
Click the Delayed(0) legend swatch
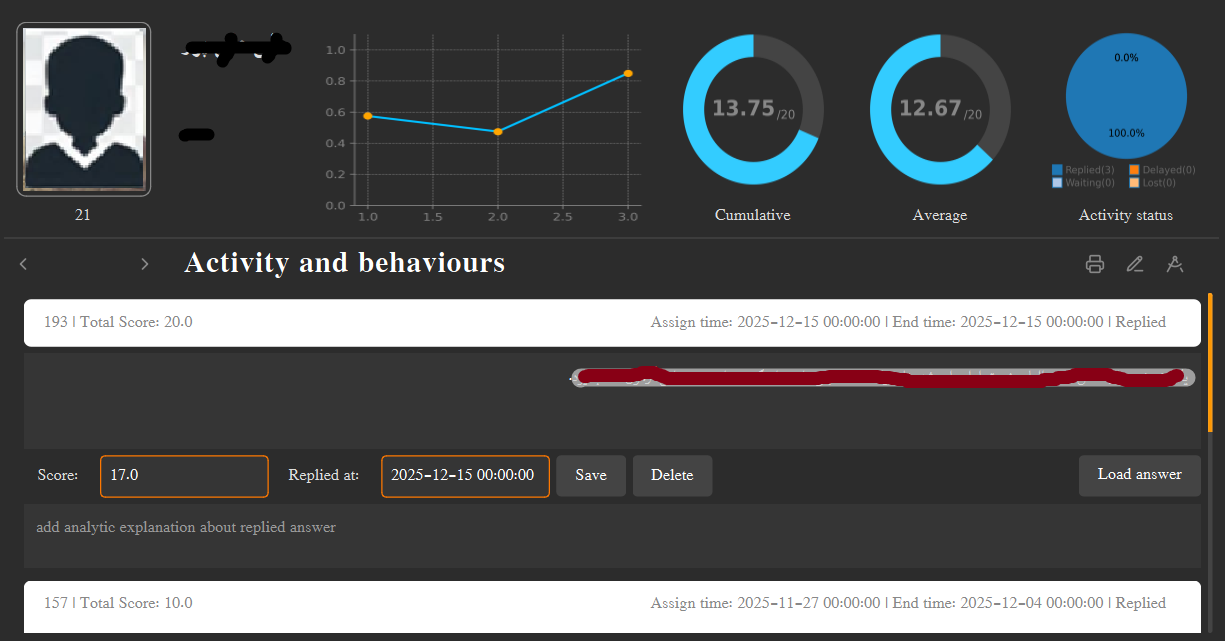1134,170
